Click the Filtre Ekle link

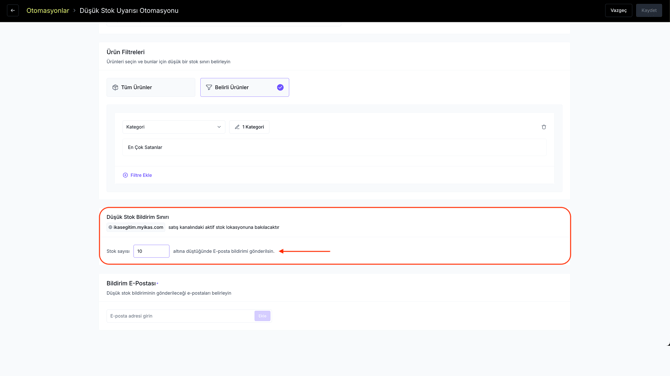[141, 175]
